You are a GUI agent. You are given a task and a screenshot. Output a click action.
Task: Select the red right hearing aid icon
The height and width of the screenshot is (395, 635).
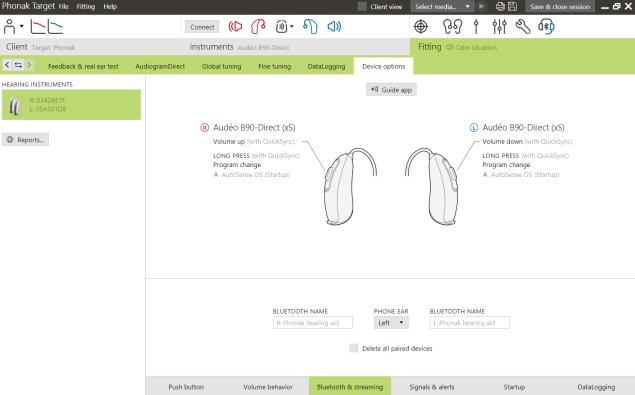pyautogui.click(x=258, y=27)
